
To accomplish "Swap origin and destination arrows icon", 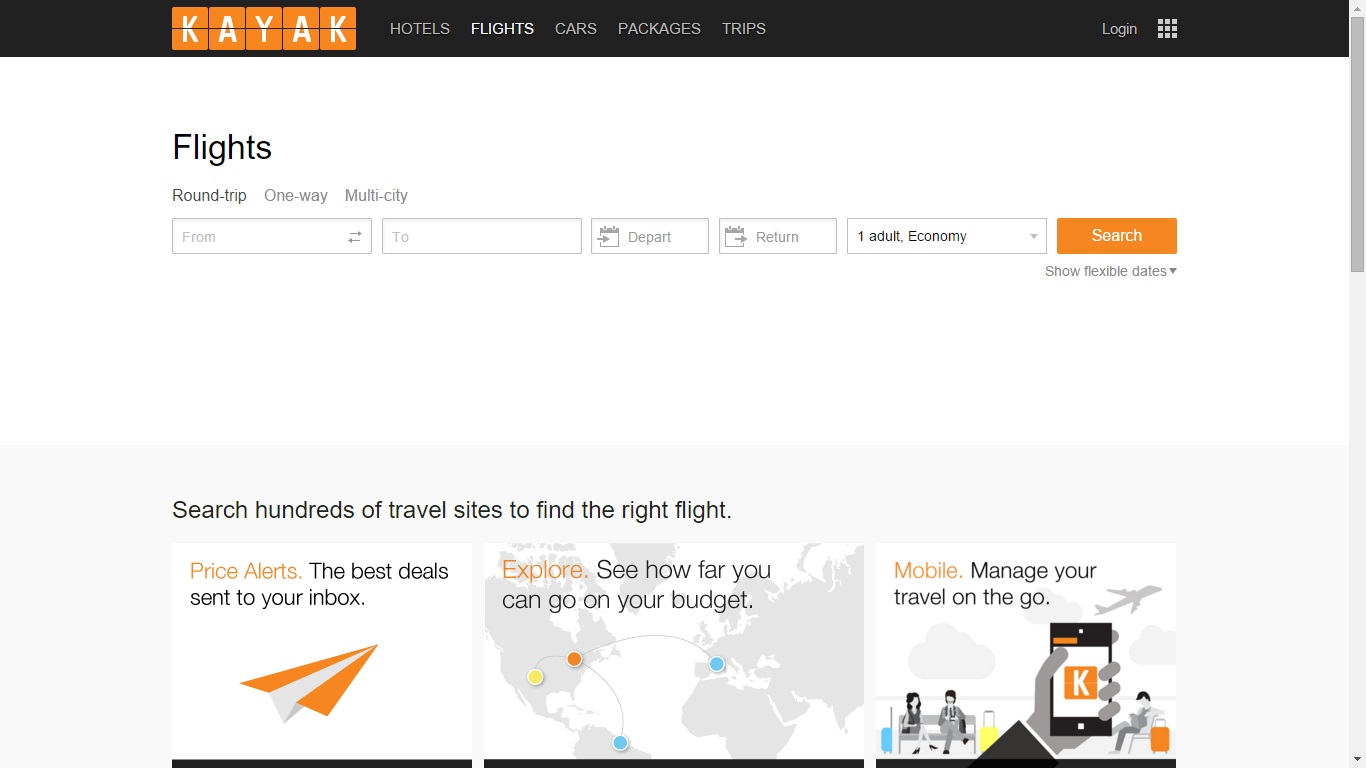I will [x=355, y=237].
